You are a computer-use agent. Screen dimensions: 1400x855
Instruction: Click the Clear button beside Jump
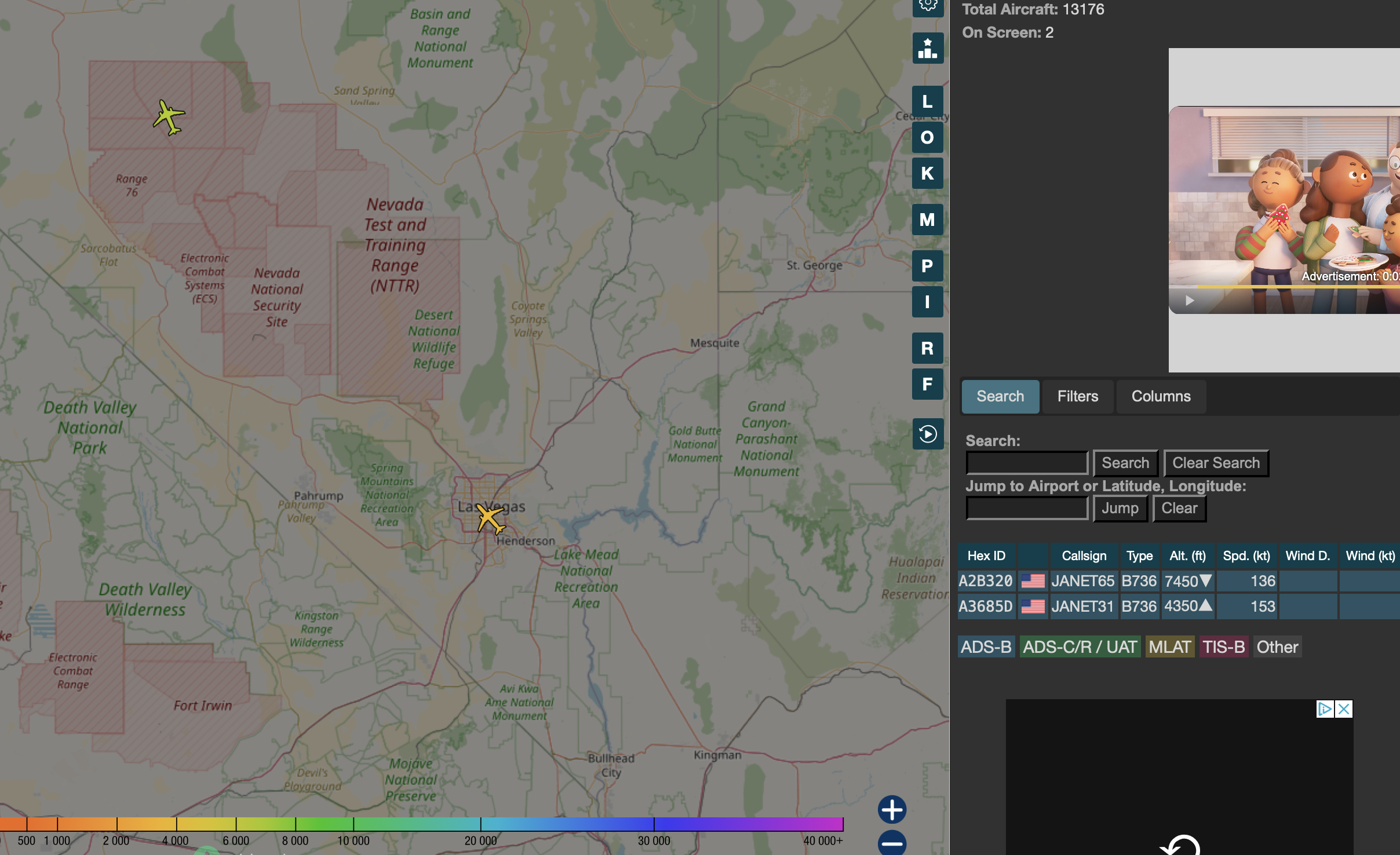pyautogui.click(x=1179, y=508)
